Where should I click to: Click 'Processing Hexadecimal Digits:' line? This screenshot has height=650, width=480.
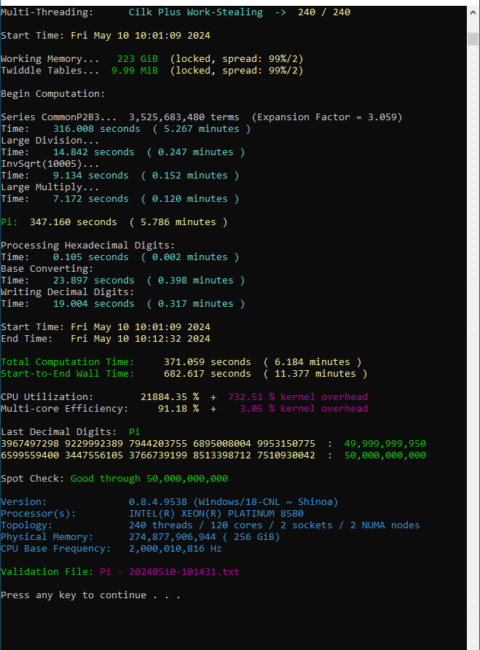88,245
